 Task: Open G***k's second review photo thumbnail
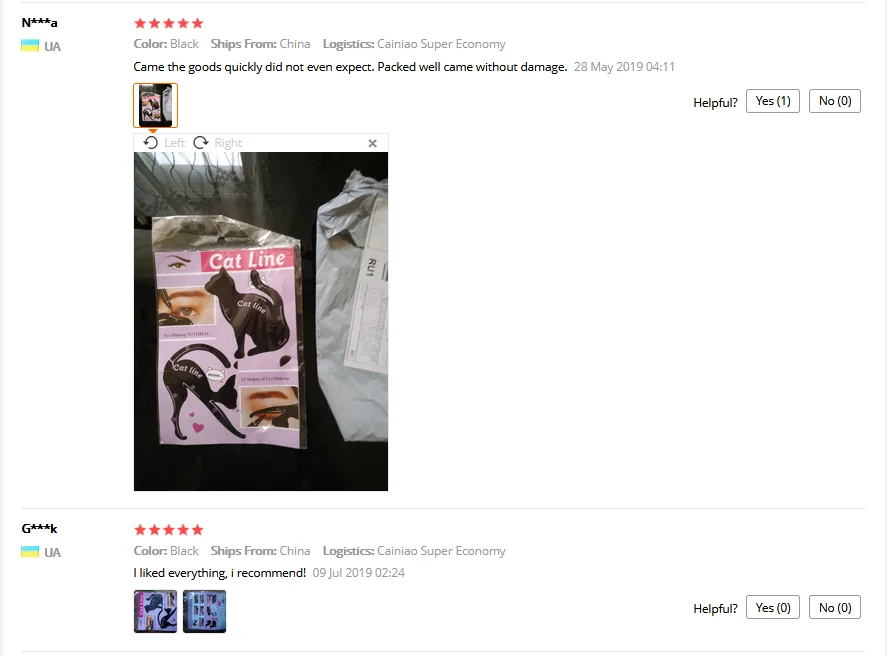pyautogui.click(x=204, y=611)
